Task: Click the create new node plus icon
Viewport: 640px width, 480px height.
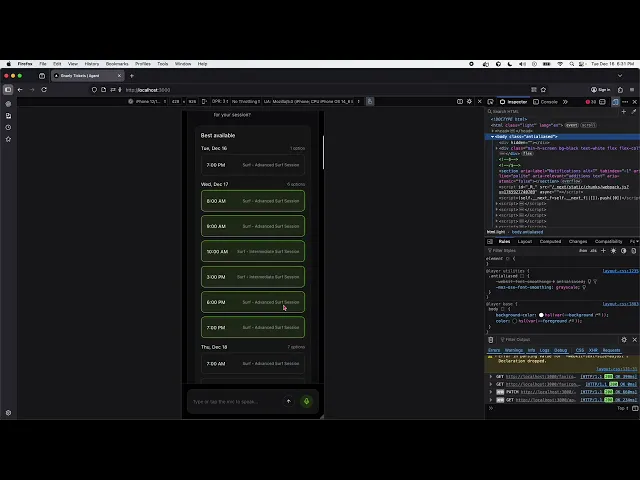Action: pos(623,111)
